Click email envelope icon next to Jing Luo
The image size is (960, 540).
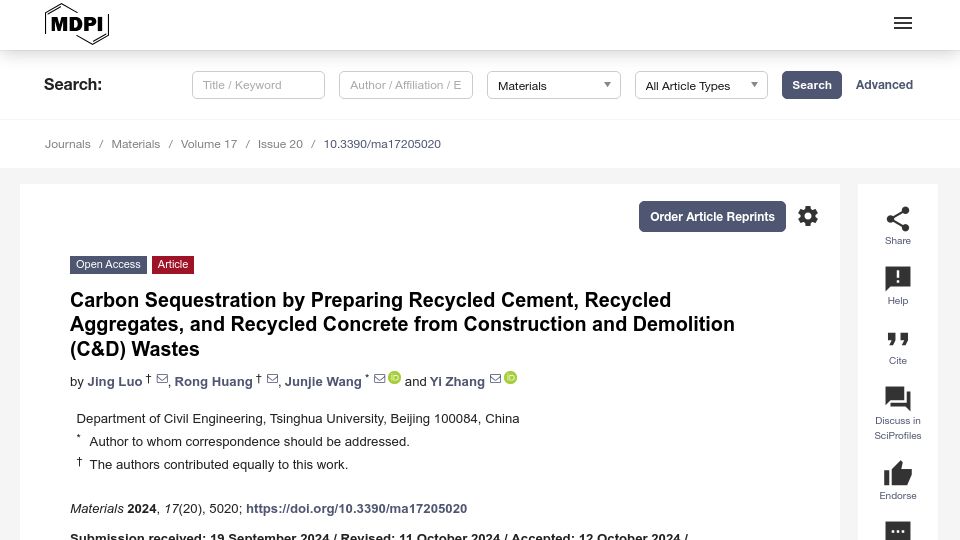pyautogui.click(x=162, y=379)
